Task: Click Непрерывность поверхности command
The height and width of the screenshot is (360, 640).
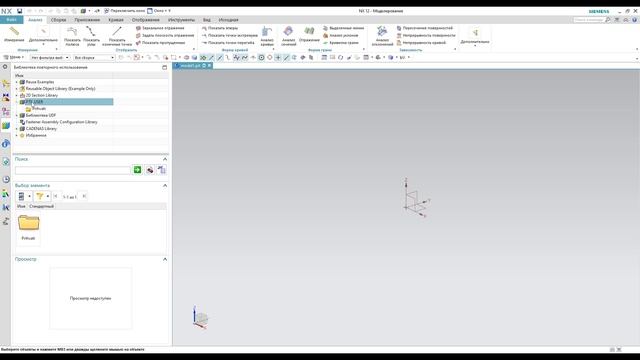Action: [426, 36]
